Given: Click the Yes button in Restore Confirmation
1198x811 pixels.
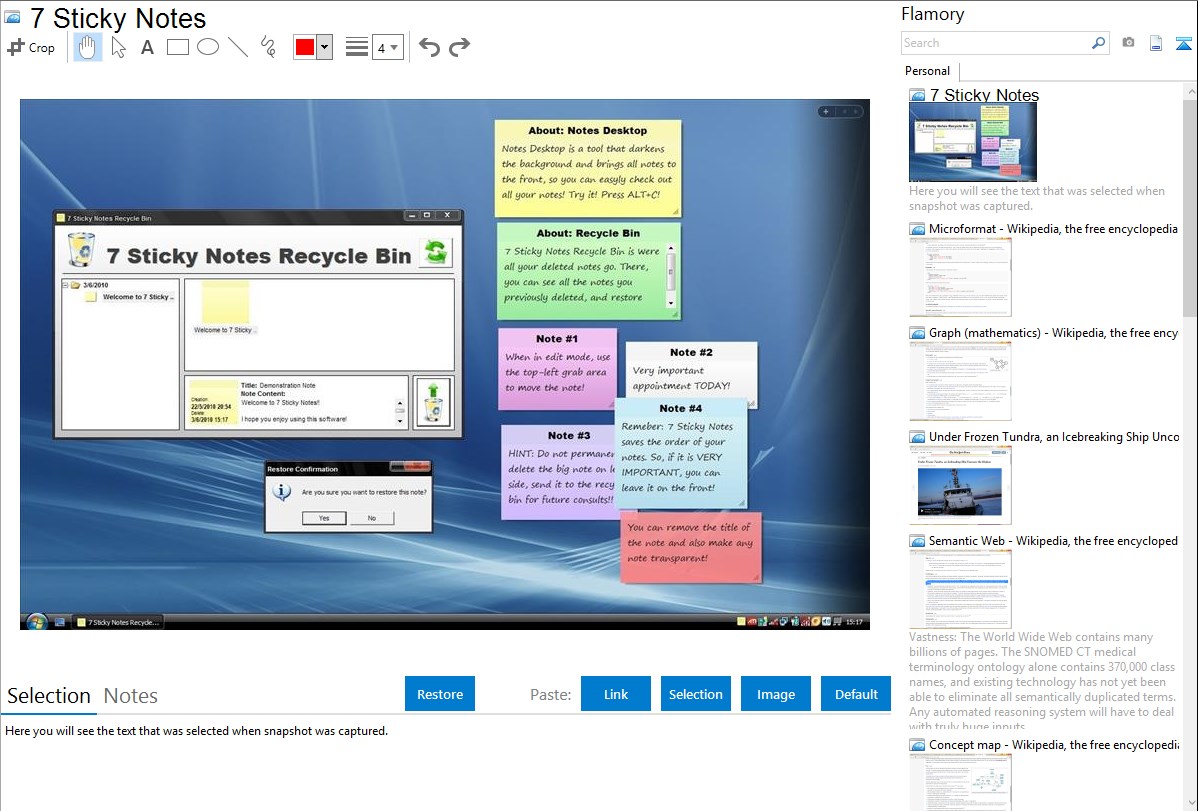Looking at the screenshot, I should click(x=324, y=518).
